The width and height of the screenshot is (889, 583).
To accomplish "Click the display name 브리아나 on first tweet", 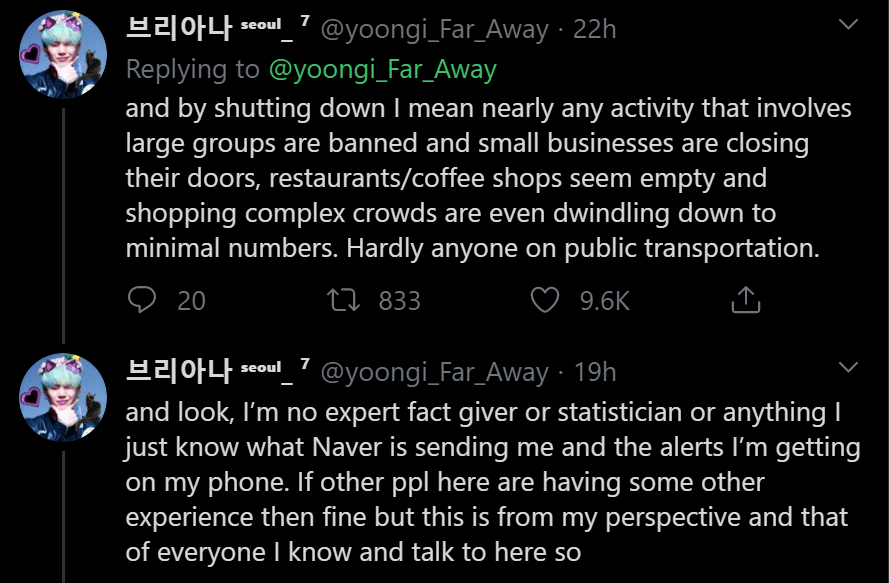I will (179, 28).
